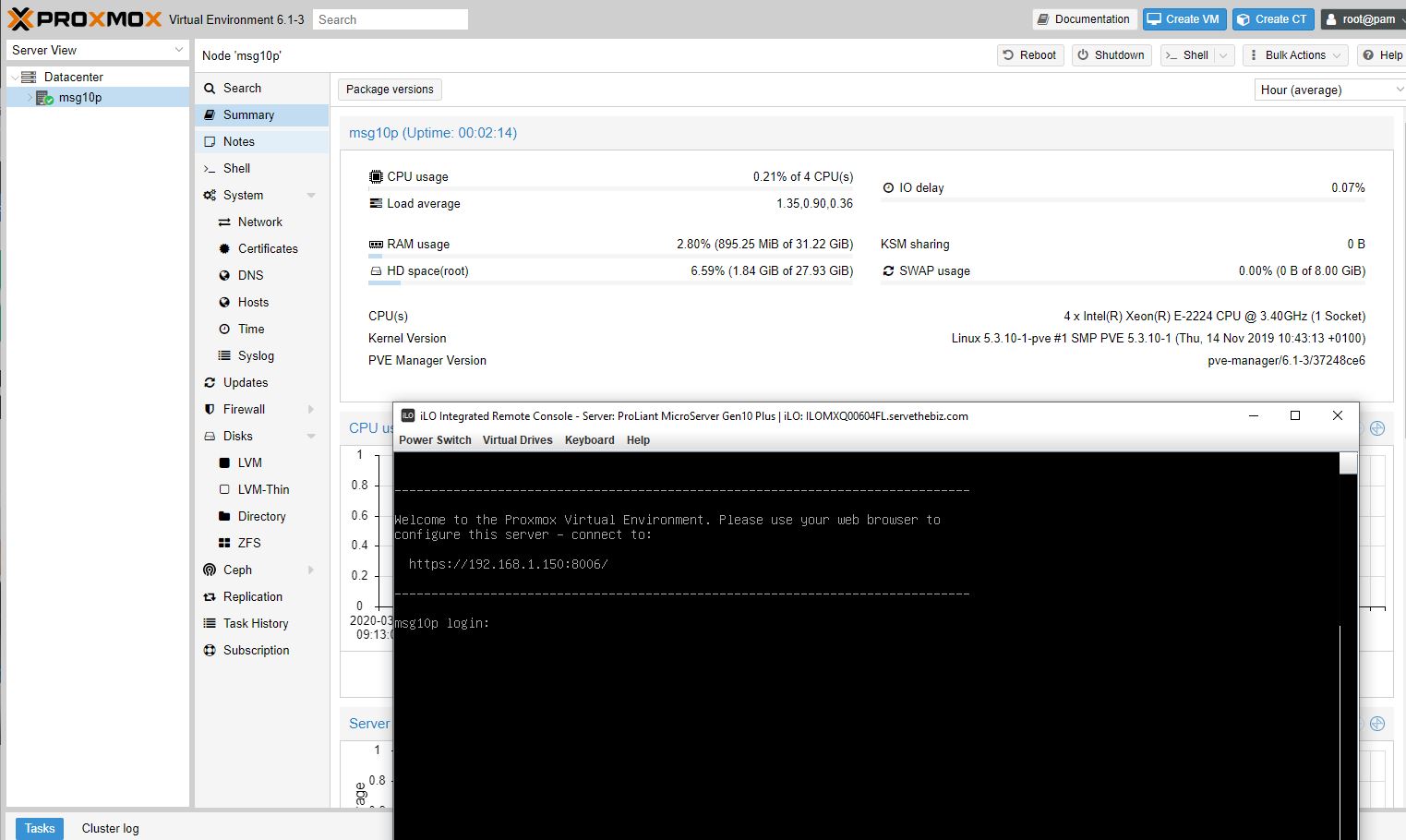Click the Reboot button

tap(1029, 55)
